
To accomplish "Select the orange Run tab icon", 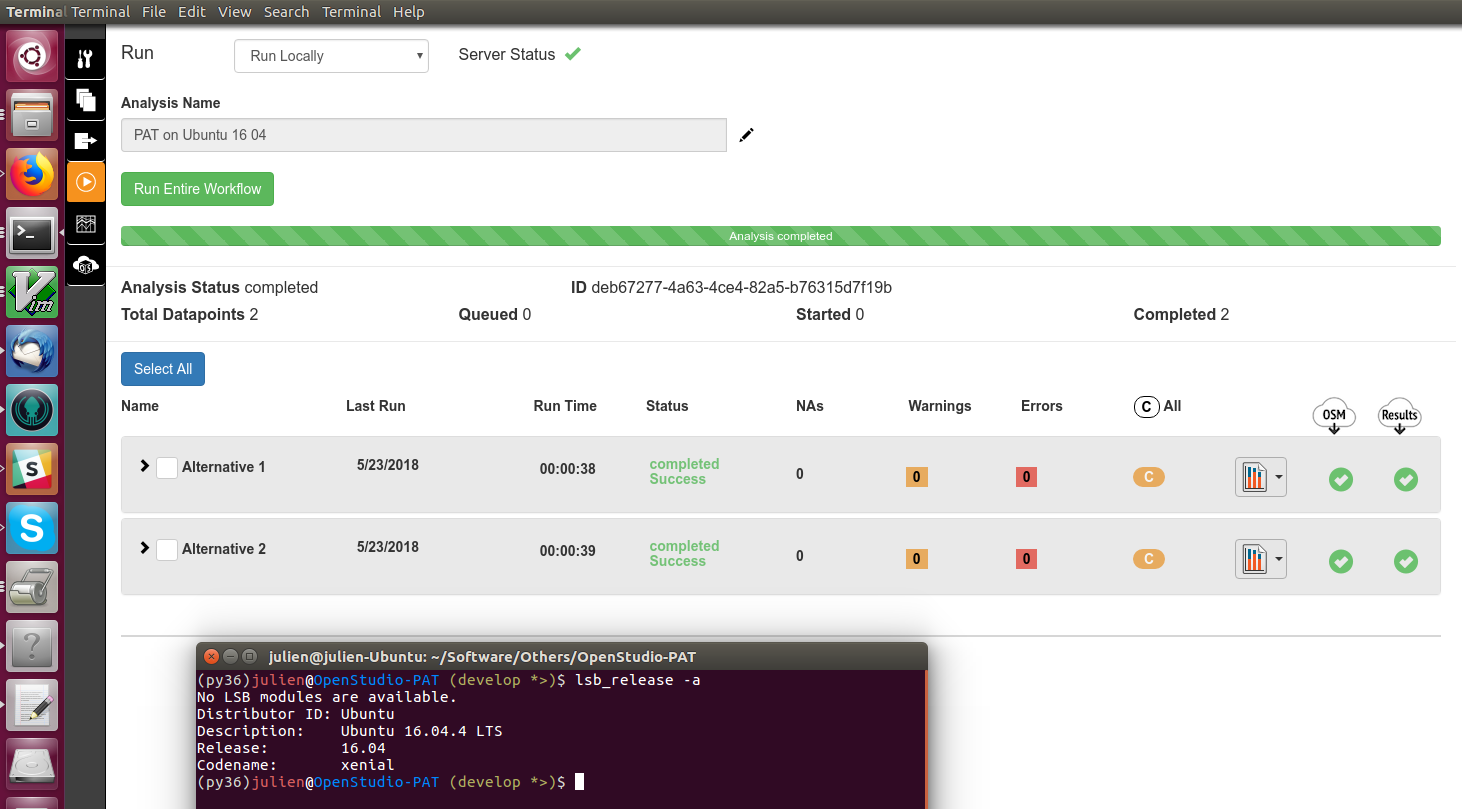I will click(x=85, y=182).
